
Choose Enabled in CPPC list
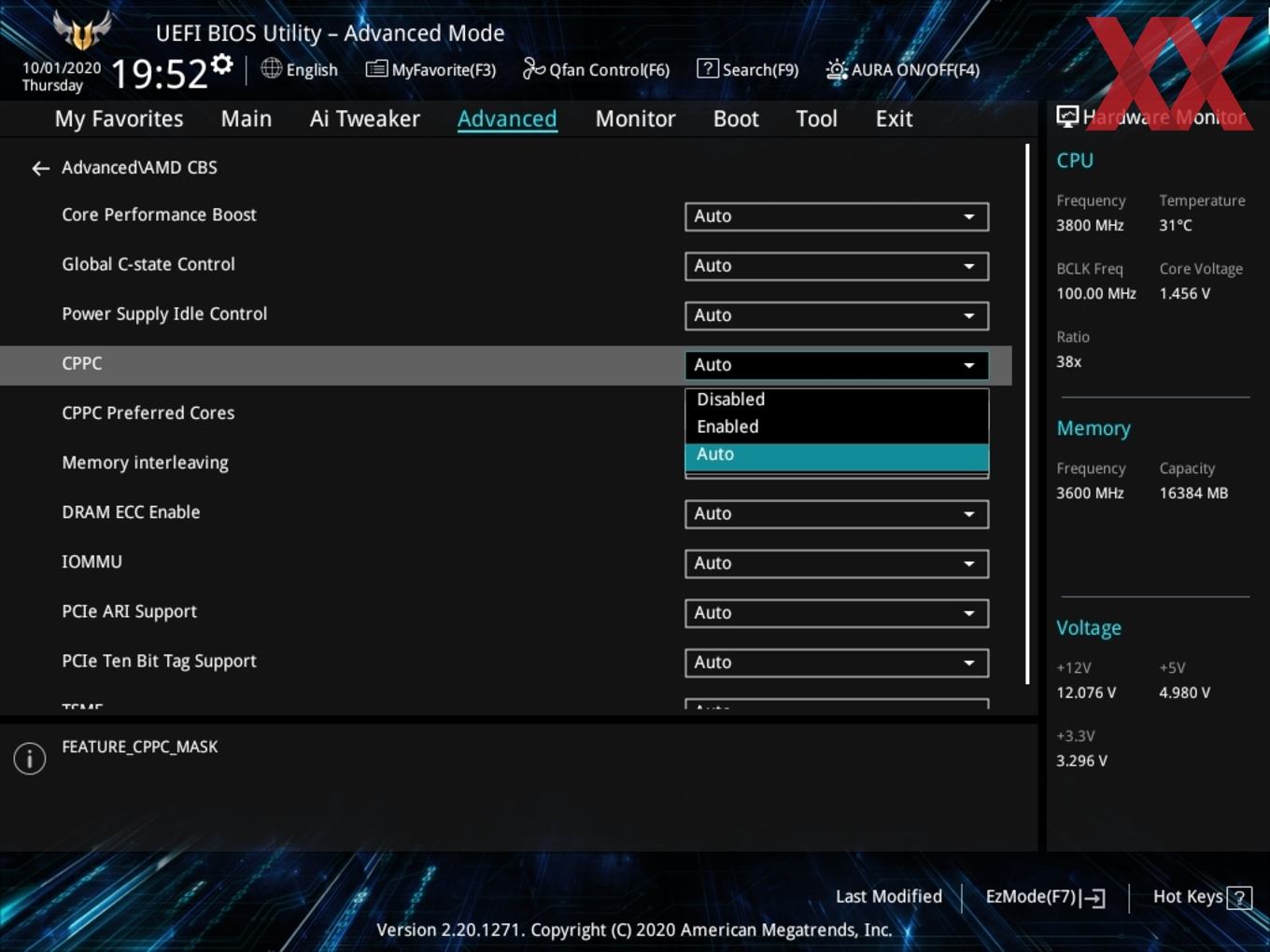[837, 427]
